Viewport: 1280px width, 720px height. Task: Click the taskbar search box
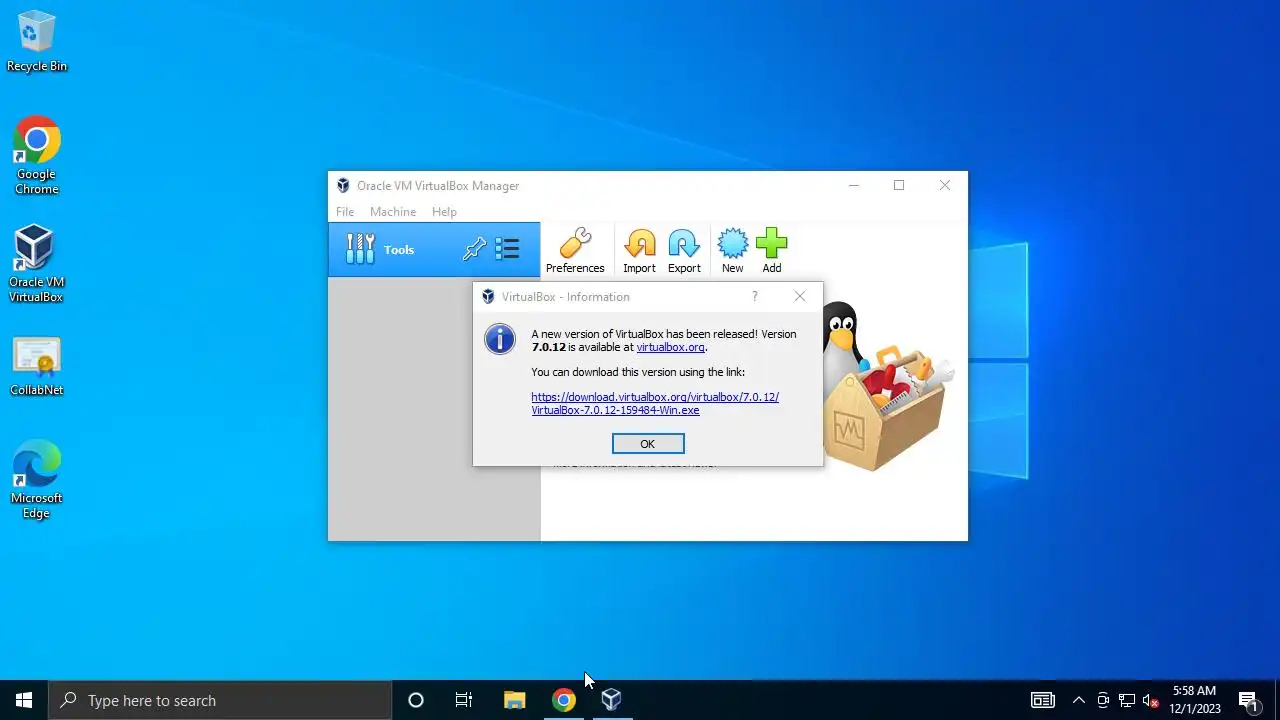coord(220,700)
